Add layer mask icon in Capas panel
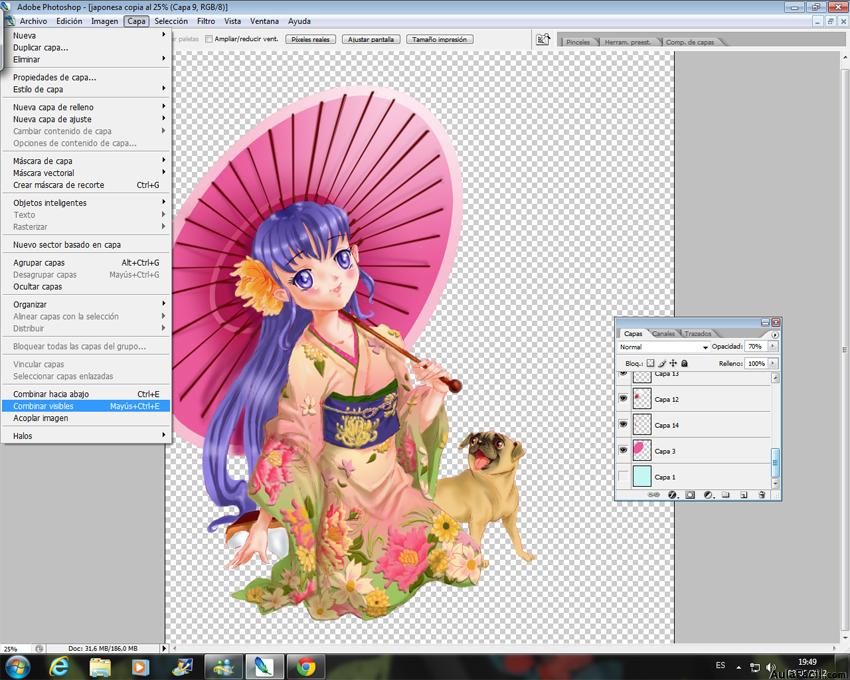The image size is (850, 680). click(690, 495)
